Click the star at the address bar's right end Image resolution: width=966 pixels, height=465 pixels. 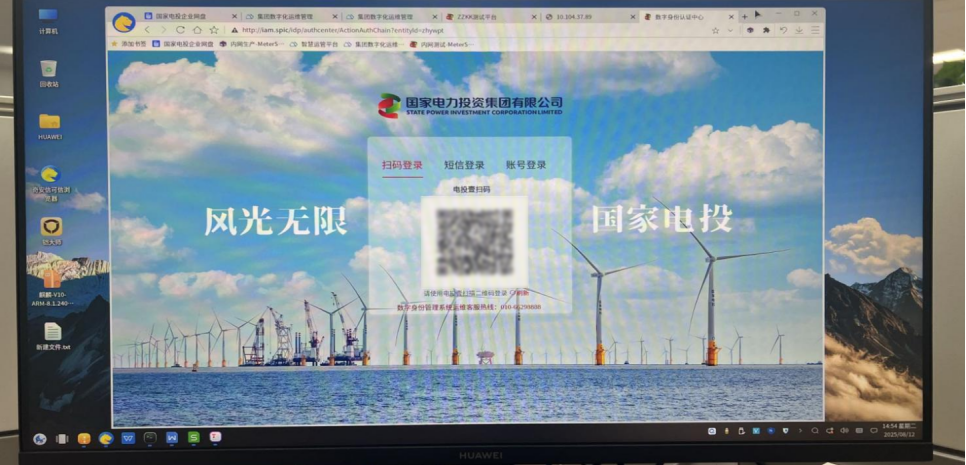pyautogui.click(x=715, y=30)
